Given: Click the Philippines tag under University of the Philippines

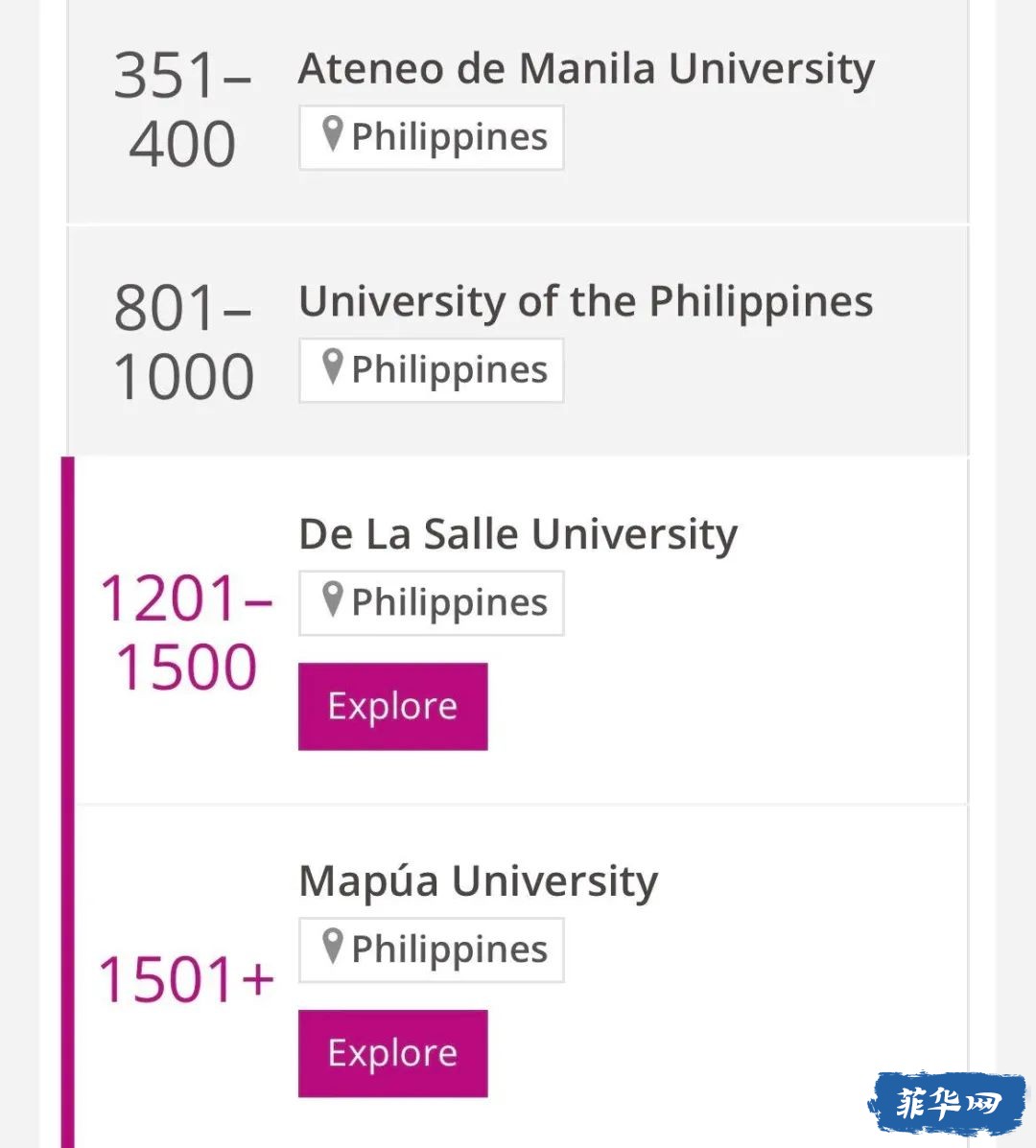Looking at the screenshot, I should pyautogui.click(x=432, y=370).
